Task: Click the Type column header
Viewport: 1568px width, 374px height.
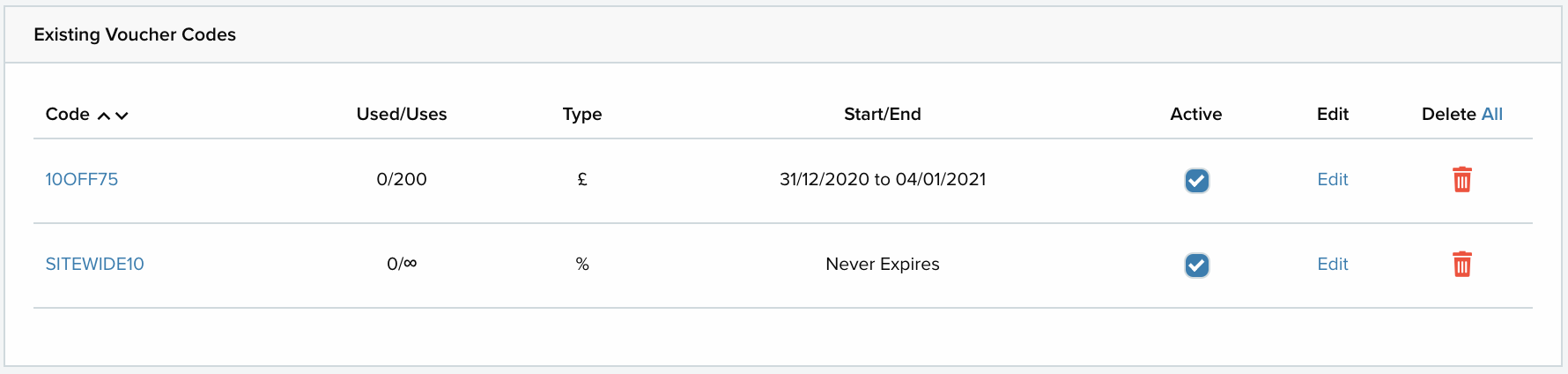Action: pos(581,114)
